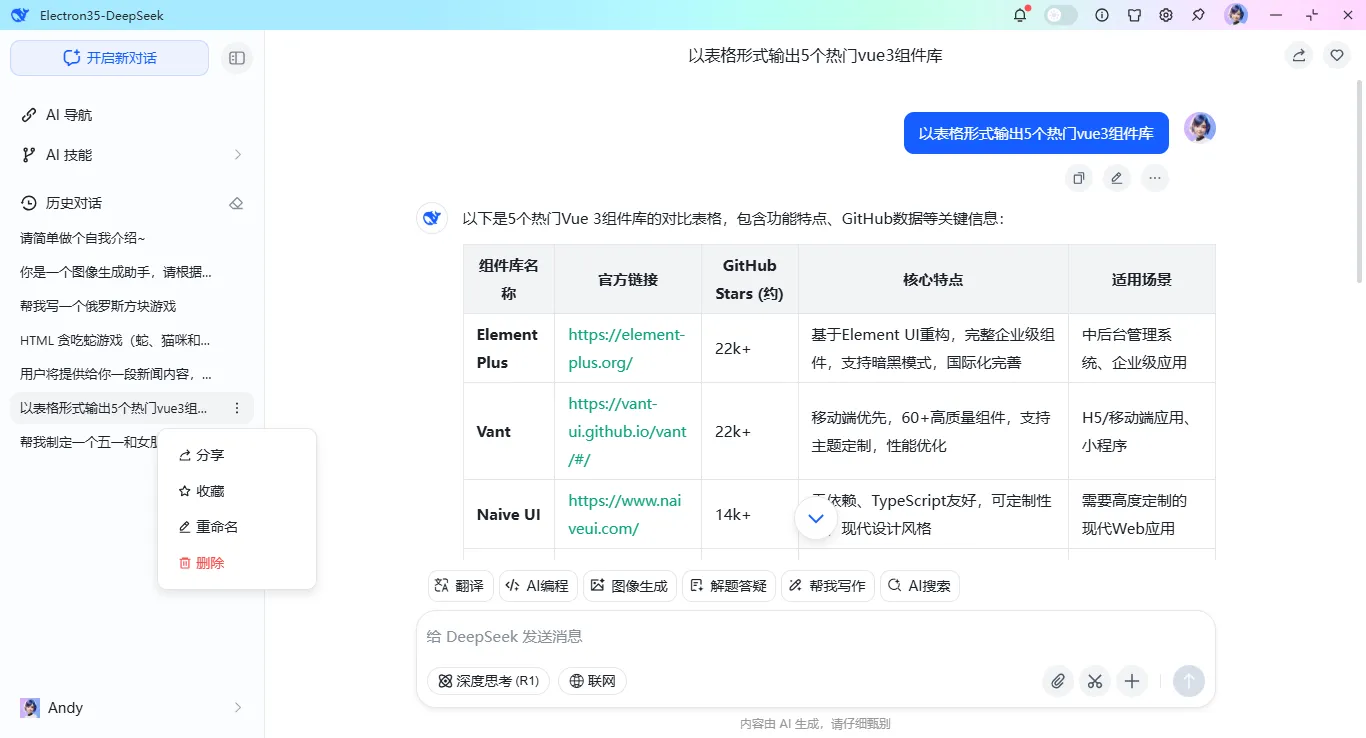Image resolution: width=1366 pixels, height=738 pixels.
Task: Attach a file using the paperclip icon
Action: (x=1058, y=681)
